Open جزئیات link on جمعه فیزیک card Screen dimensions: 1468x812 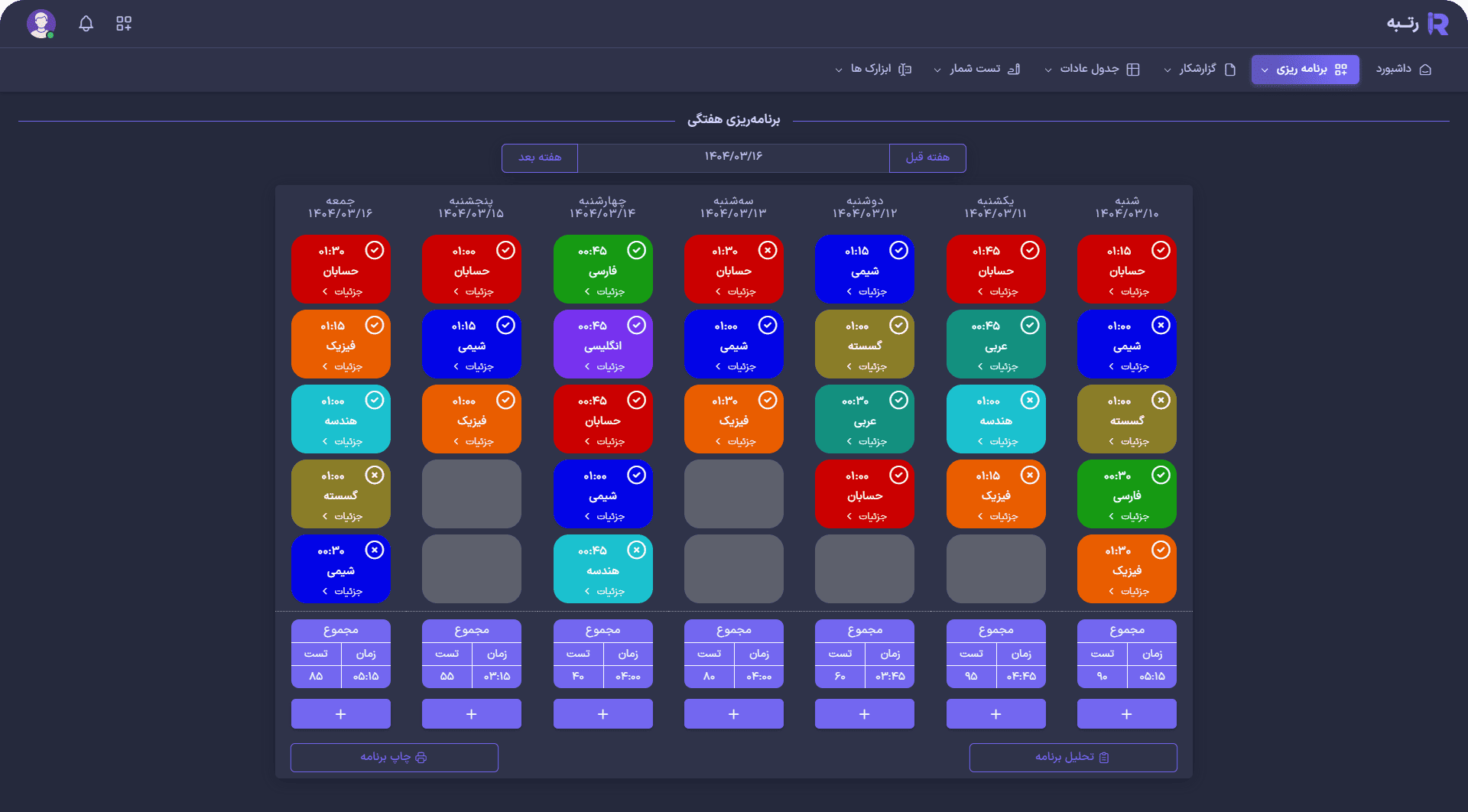click(x=342, y=366)
